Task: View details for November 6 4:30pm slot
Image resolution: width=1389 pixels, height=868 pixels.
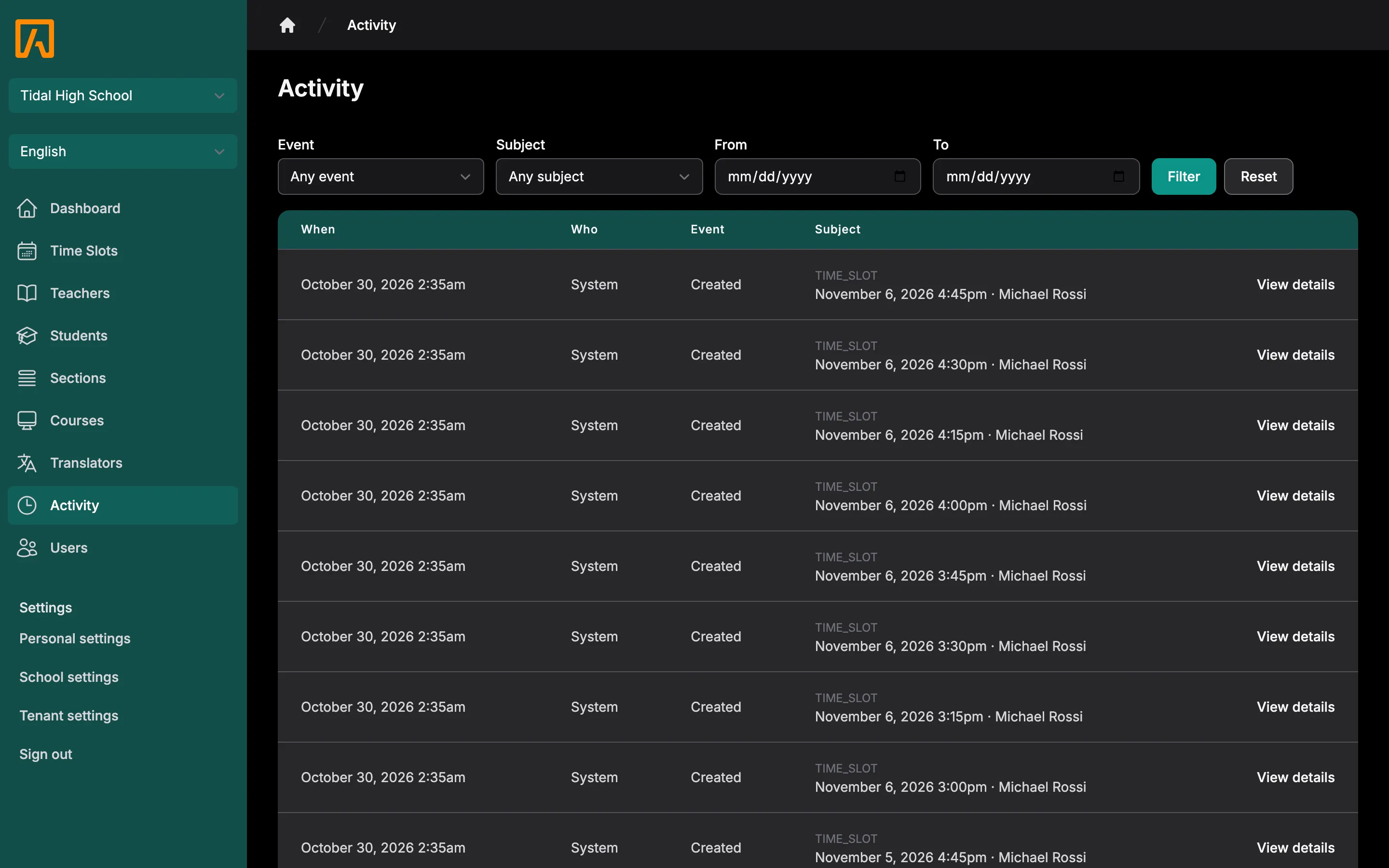Action: 1295,355
